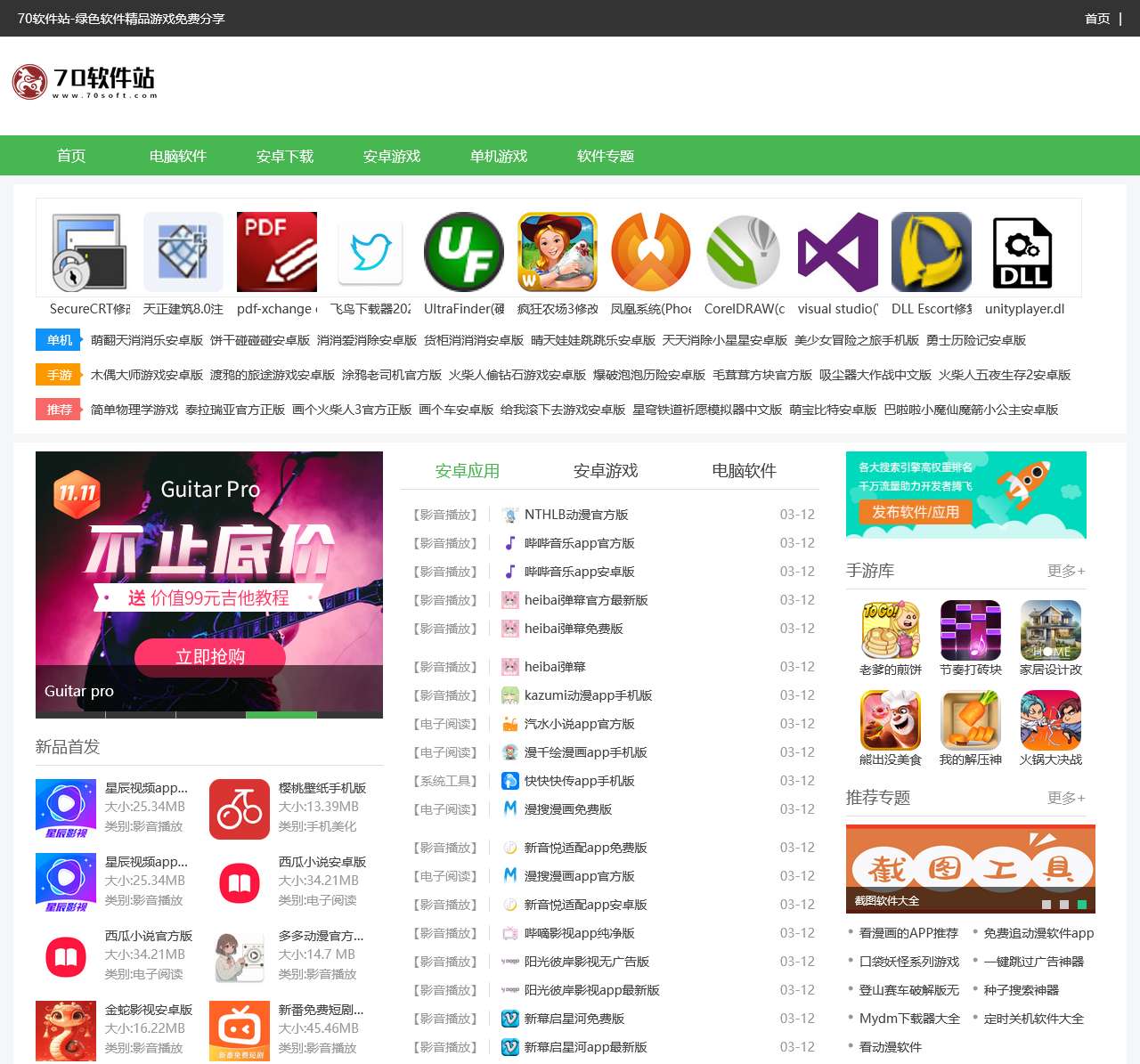Image resolution: width=1140 pixels, height=1064 pixels.
Task: Open 电脑软件 in green navigation bar
Action: 178,156
